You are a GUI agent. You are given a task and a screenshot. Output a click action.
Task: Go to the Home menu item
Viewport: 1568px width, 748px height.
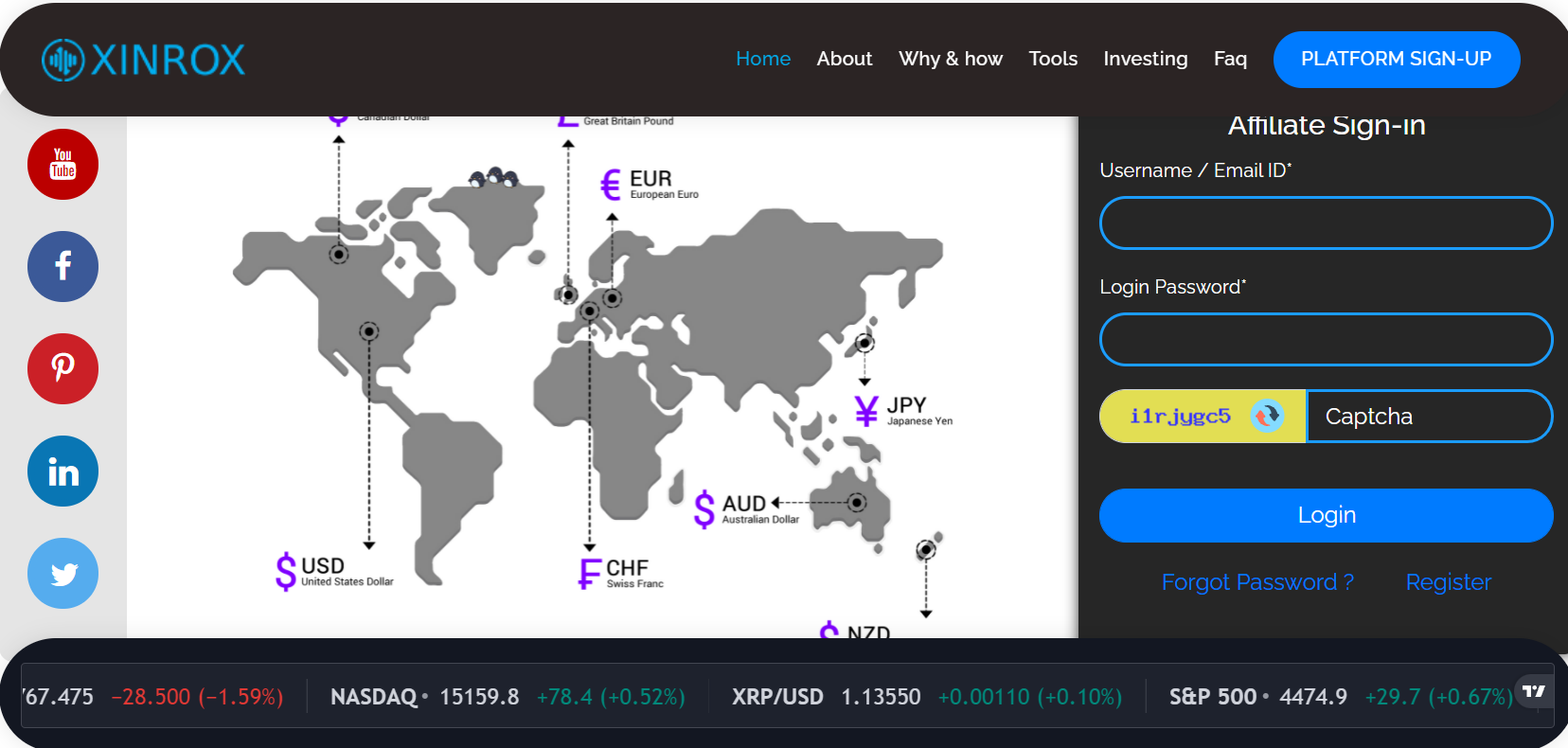click(x=763, y=59)
